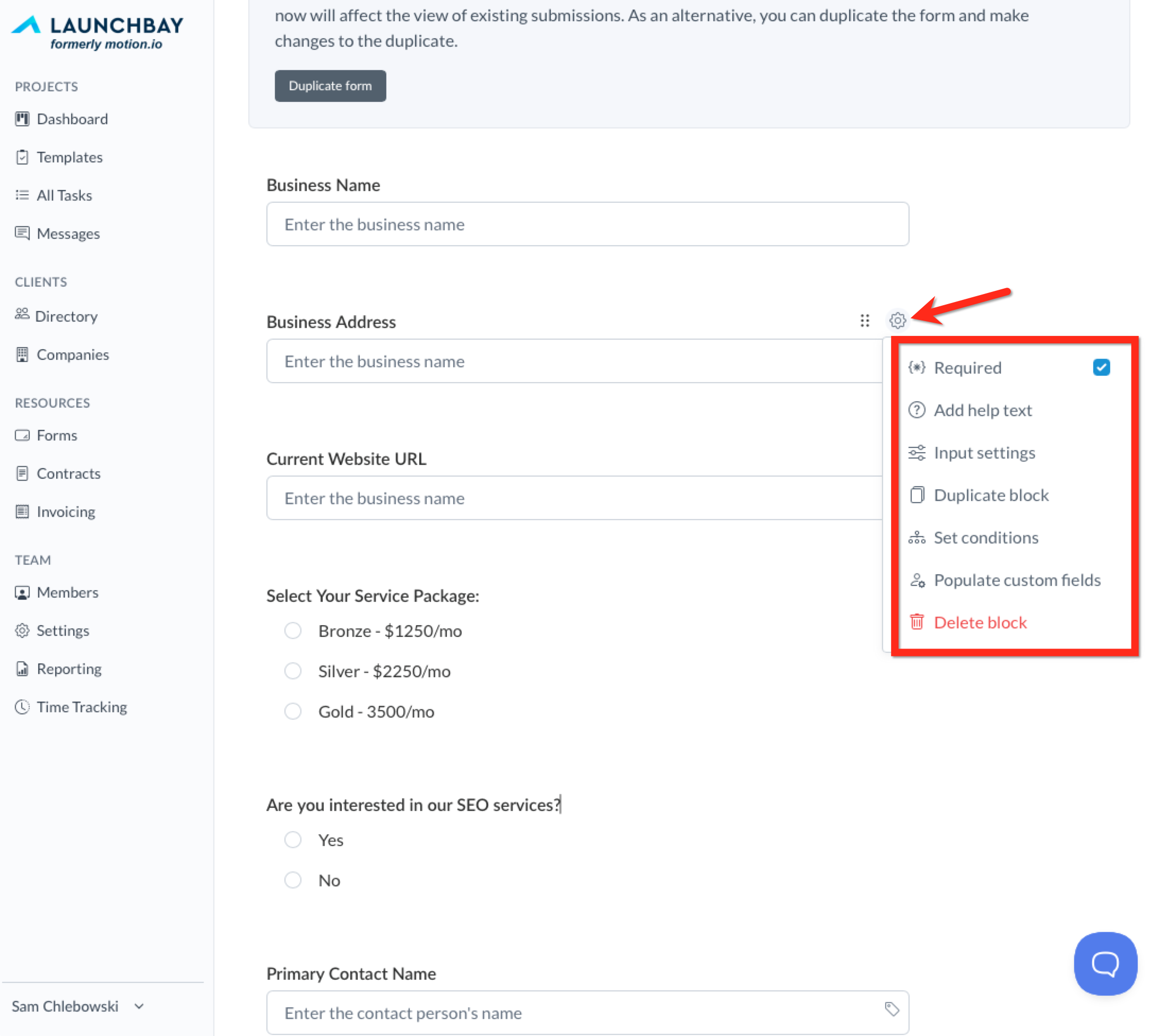Select Delete block menu entry
The height and width of the screenshot is (1036, 1159).
click(980, 622)
